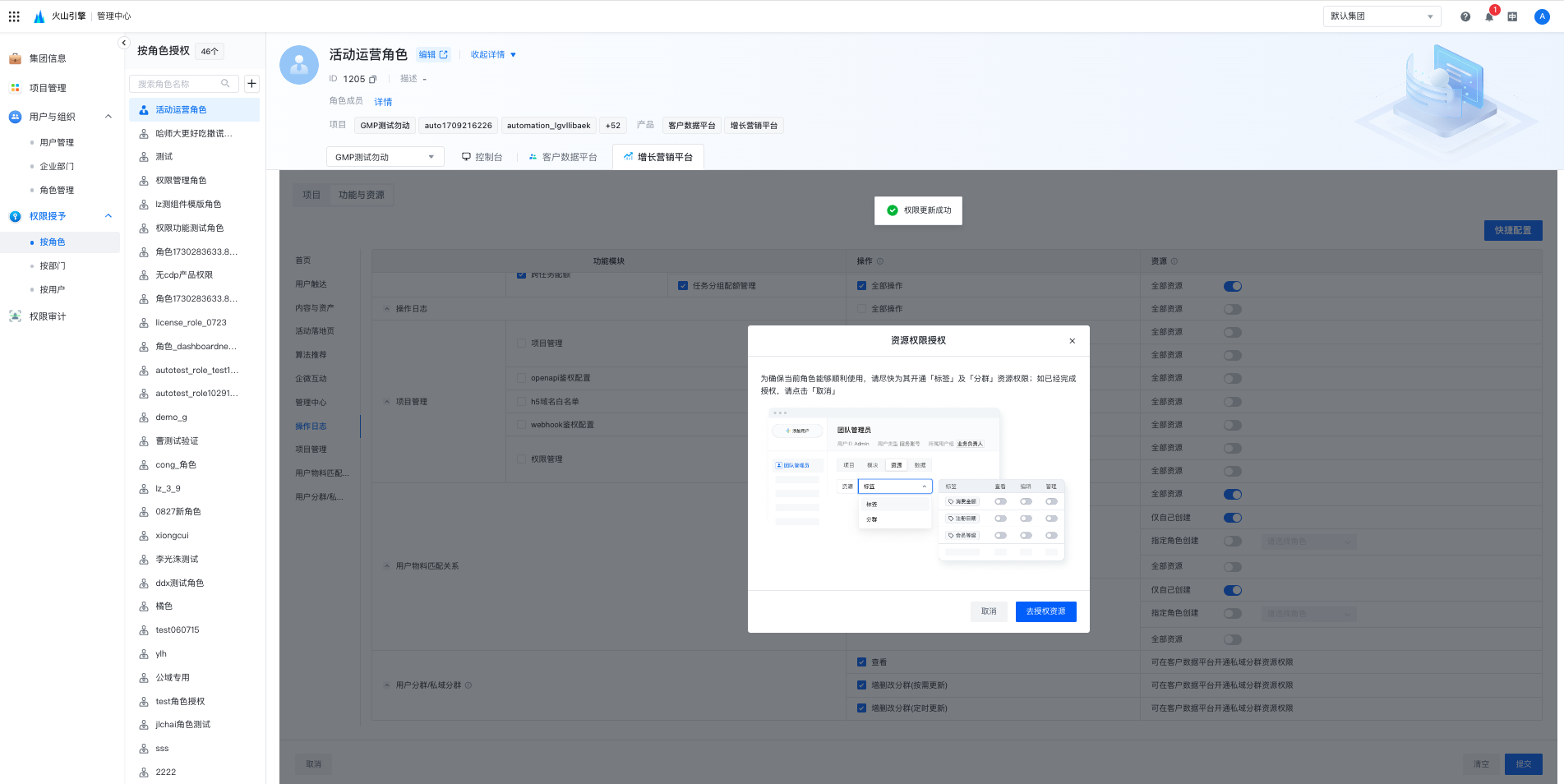Image resolution: width=1564 pixels, height=784 pixels.
Task: Select the 功能与资源 sub-tab
Action: pyautogui.click(x=362, y=196)
